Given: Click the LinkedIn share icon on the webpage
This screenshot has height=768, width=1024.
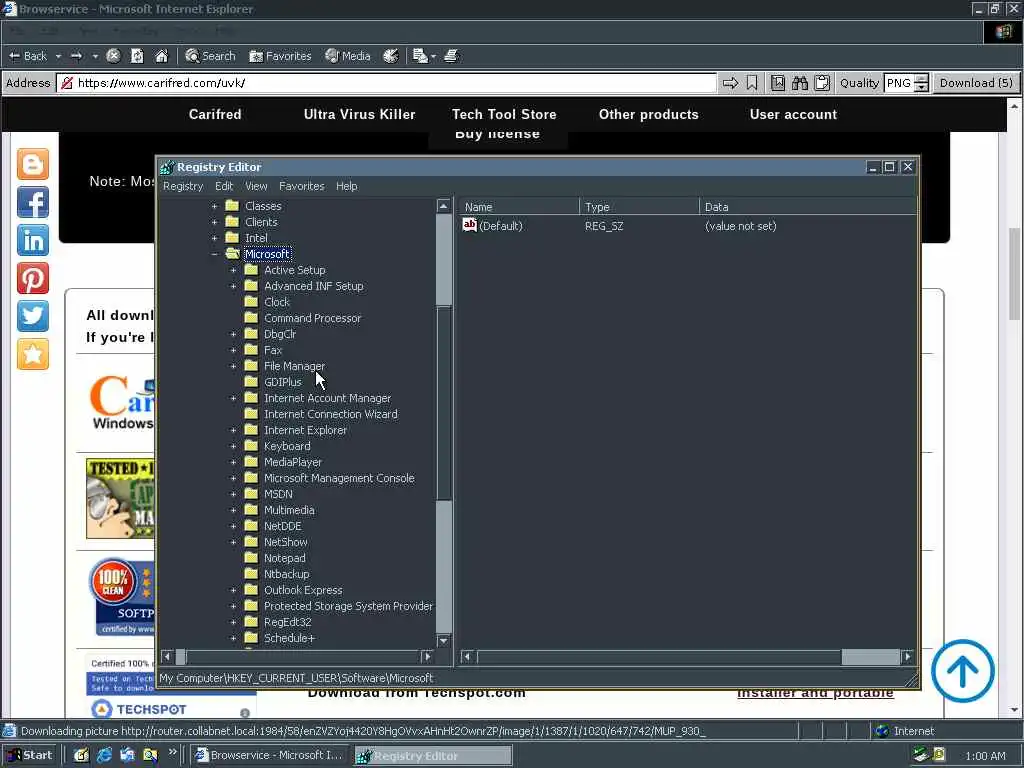Looking at the screenshot, I should click(33, 240).
